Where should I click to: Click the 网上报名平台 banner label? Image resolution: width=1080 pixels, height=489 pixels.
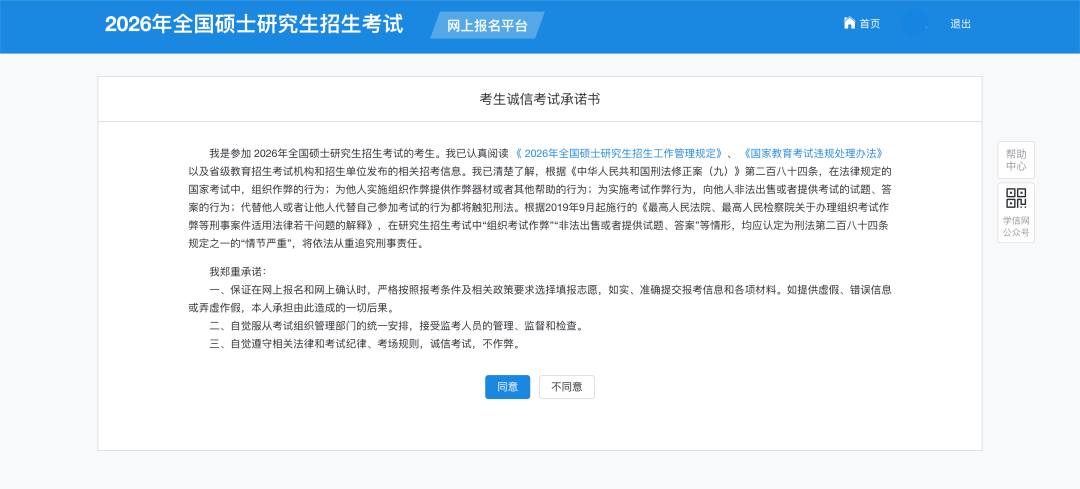click(487, 26)
